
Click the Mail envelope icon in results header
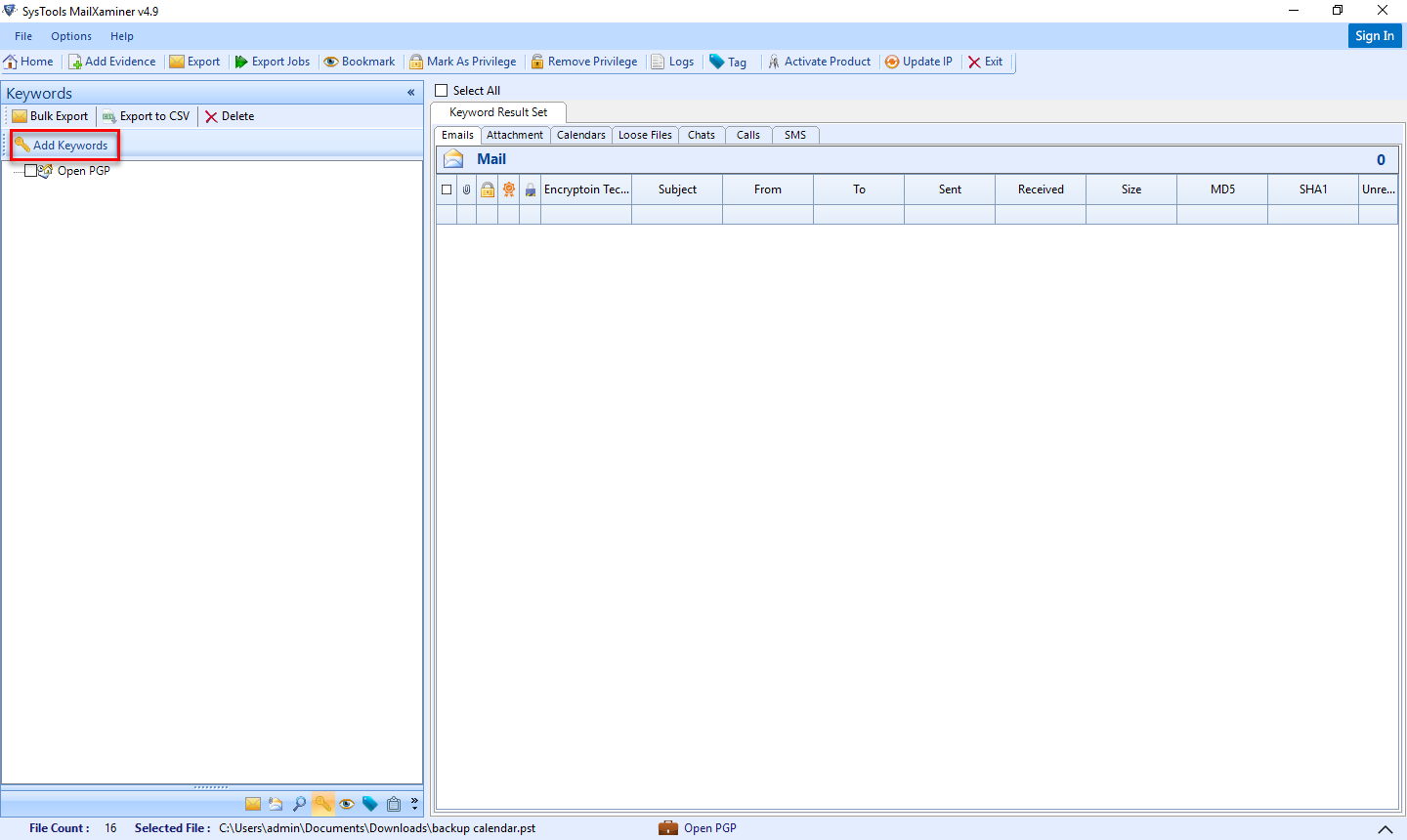pos(453,159)
